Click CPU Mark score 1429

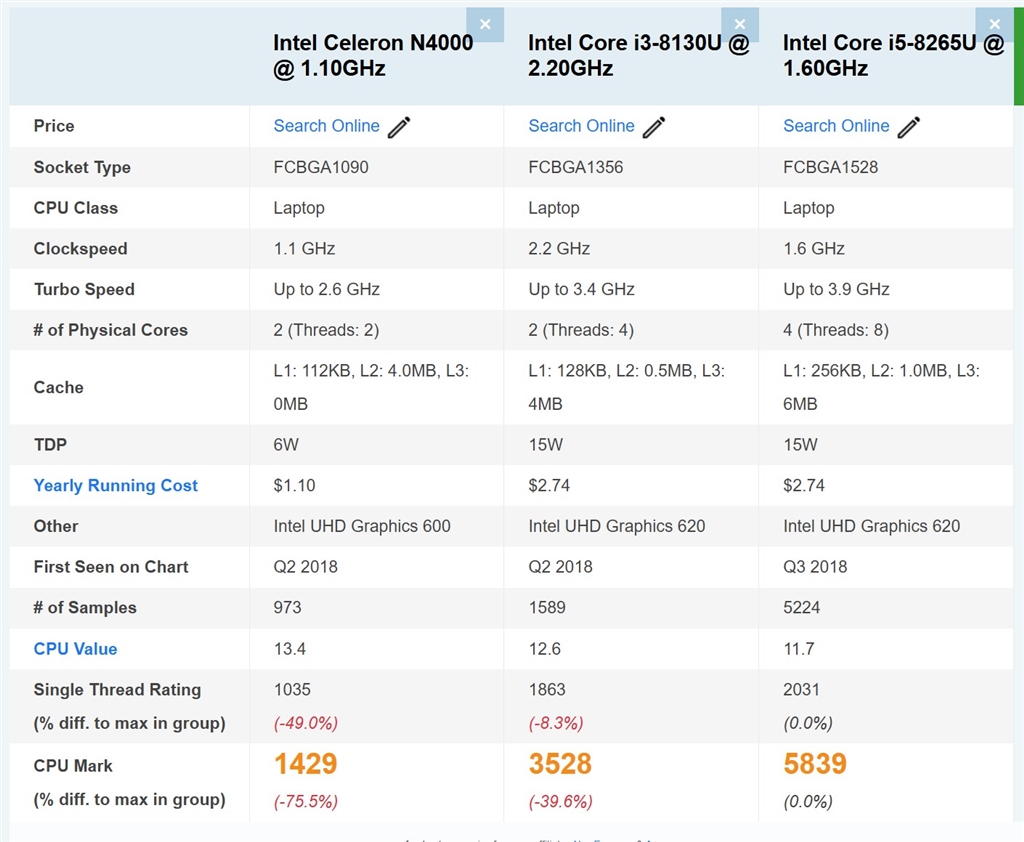pos(305,764)
